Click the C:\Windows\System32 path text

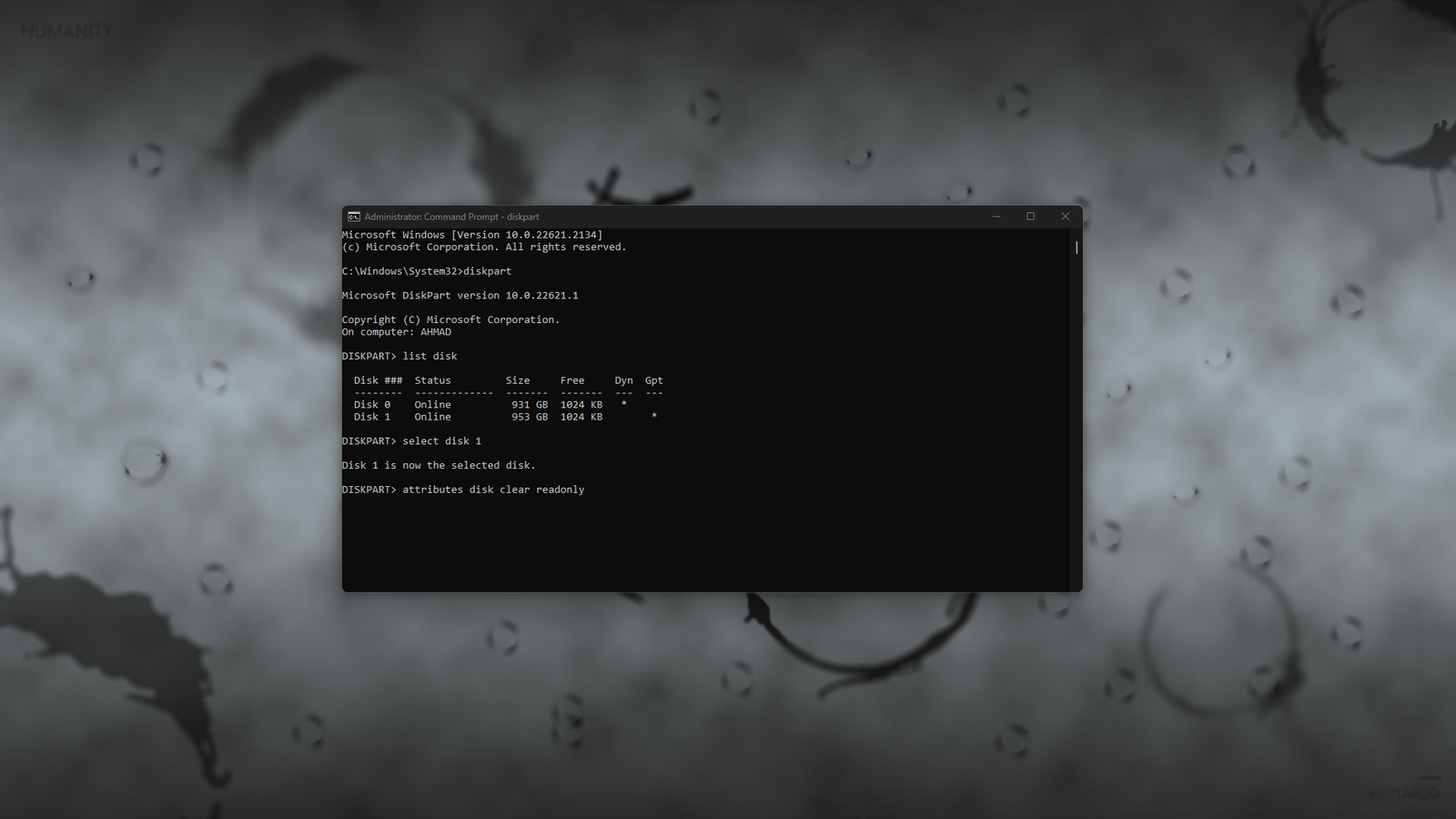(400, 271)
